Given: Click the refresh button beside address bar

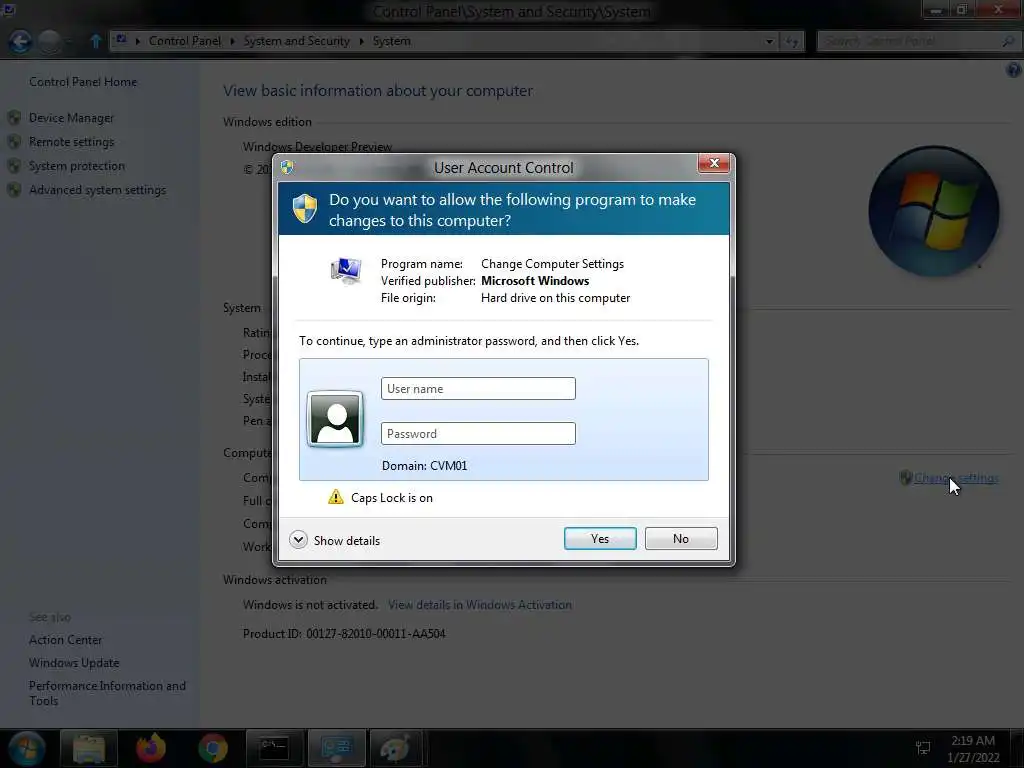Looking at the screenshot, I should [x=792, y=42].
